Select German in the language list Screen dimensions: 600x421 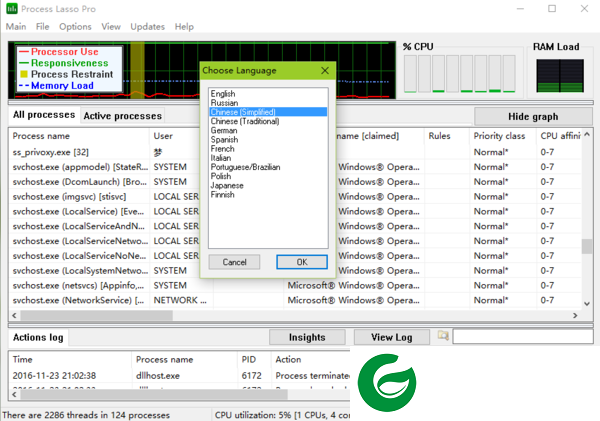[x=268, y=131]
